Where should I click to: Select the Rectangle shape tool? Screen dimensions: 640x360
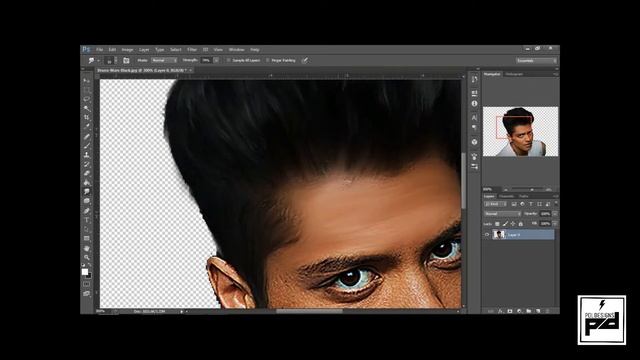tap(87, 239)
